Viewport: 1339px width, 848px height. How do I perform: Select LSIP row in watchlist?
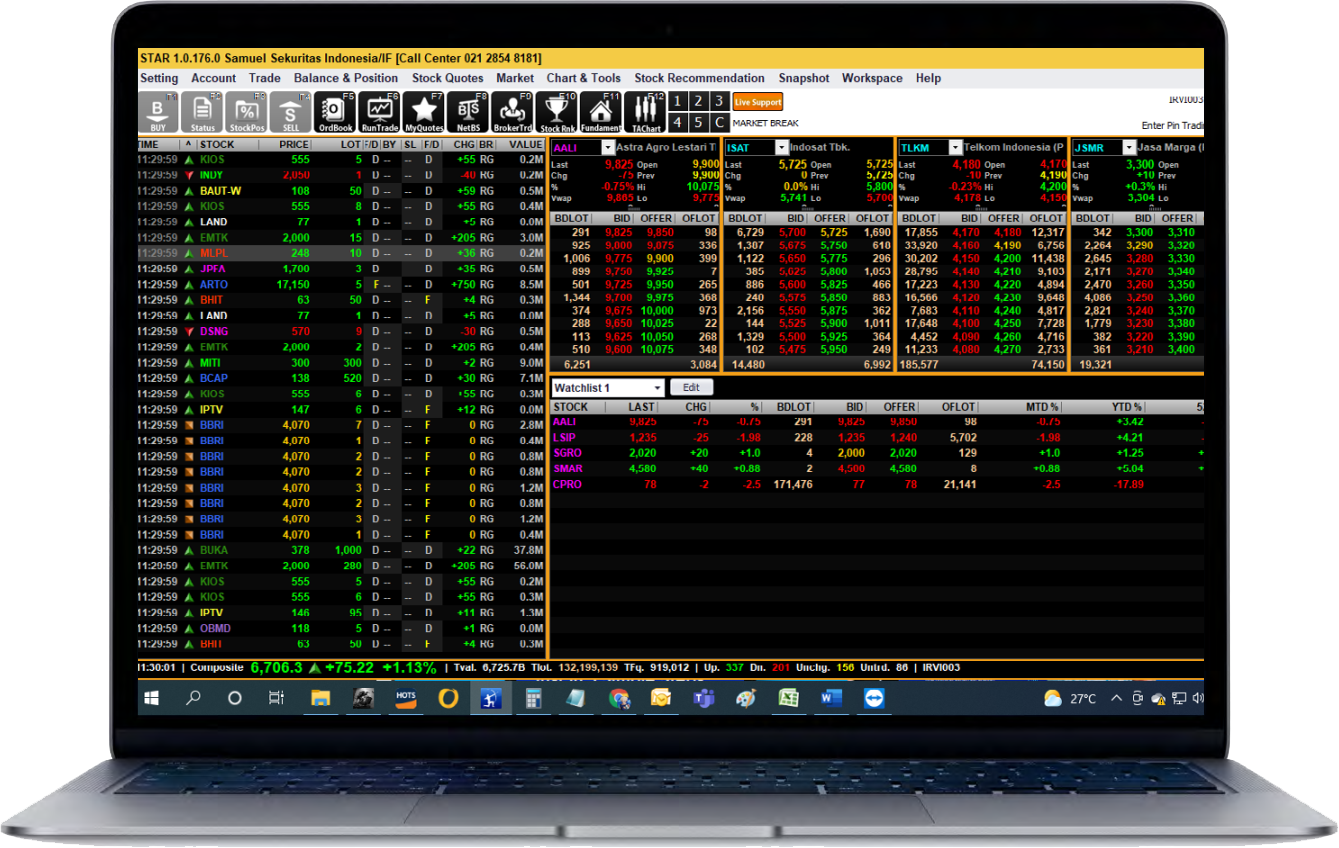[x=876, y=437]
